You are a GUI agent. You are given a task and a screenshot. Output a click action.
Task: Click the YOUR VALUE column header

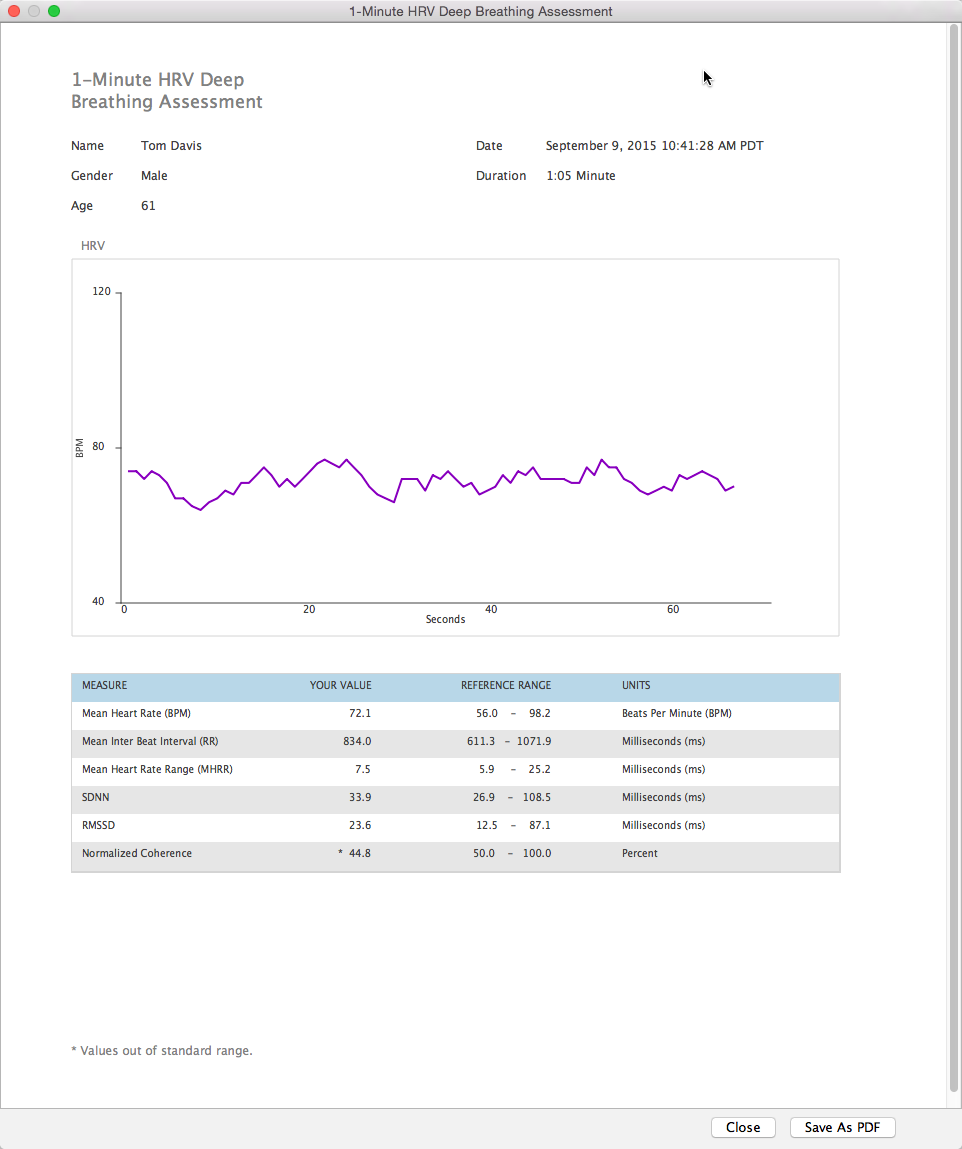tap(340, 685)
